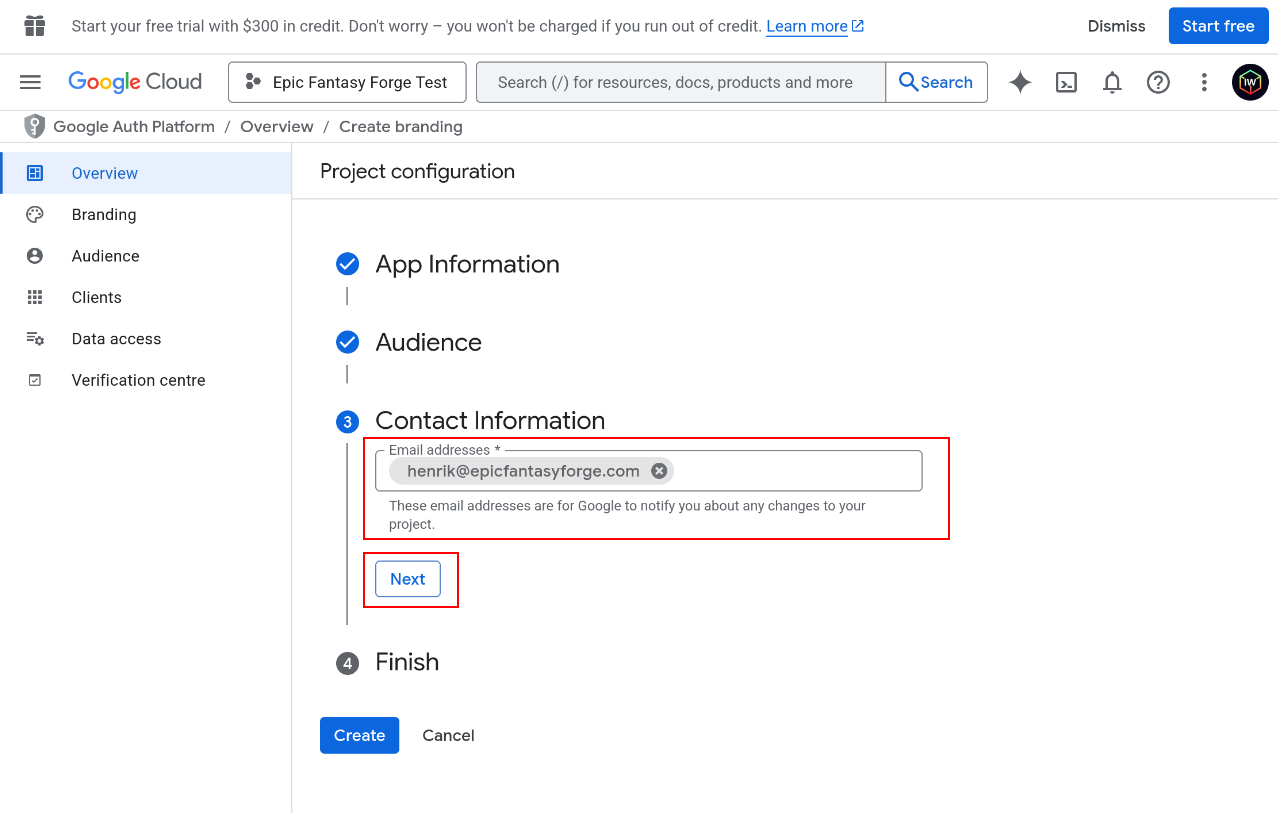Open the Audience section
This screenshot has width=1278, height=813.
coord(105,255)
